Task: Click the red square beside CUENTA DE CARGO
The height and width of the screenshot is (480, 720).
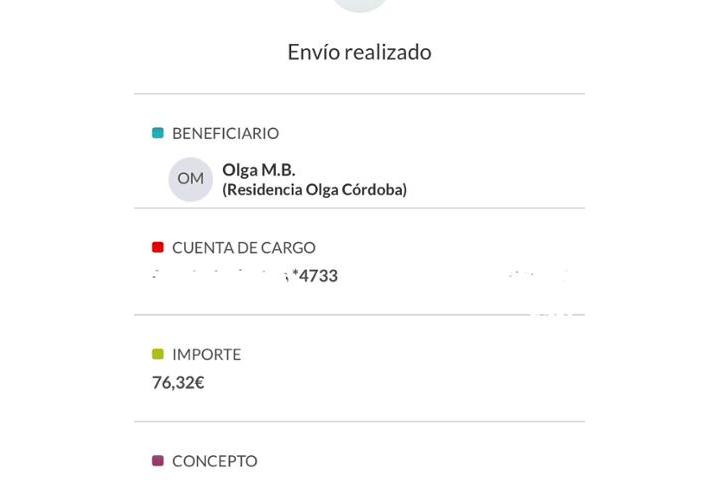Action: [x=158, y=248]
